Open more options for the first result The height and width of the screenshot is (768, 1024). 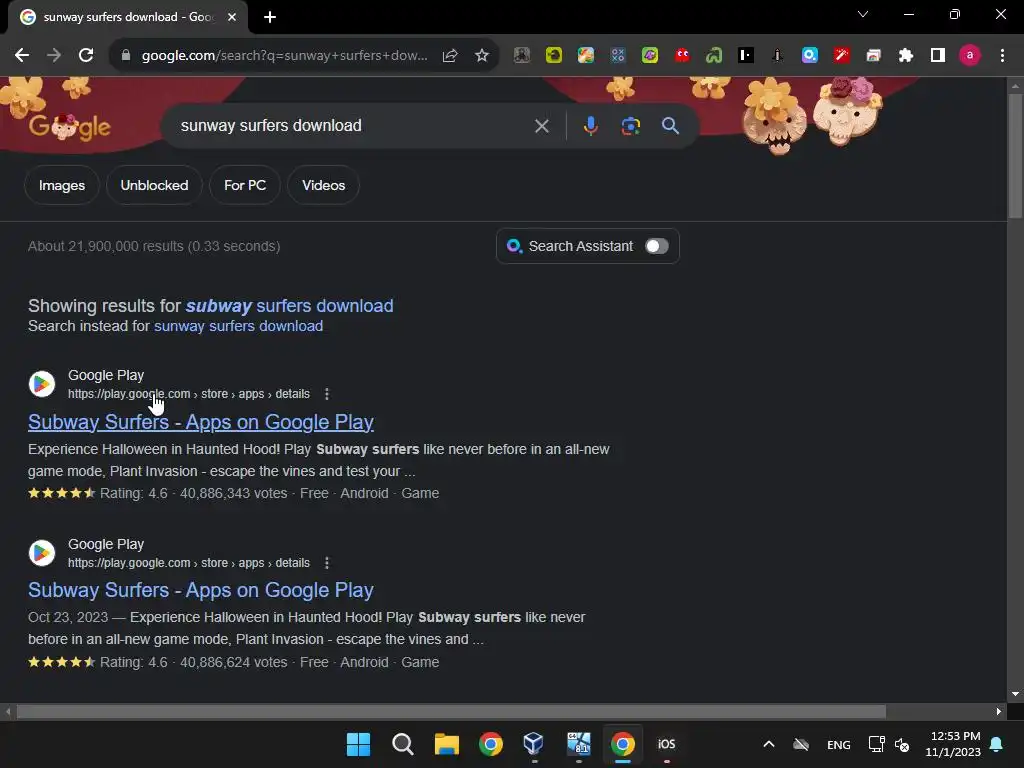click(327, 394)
